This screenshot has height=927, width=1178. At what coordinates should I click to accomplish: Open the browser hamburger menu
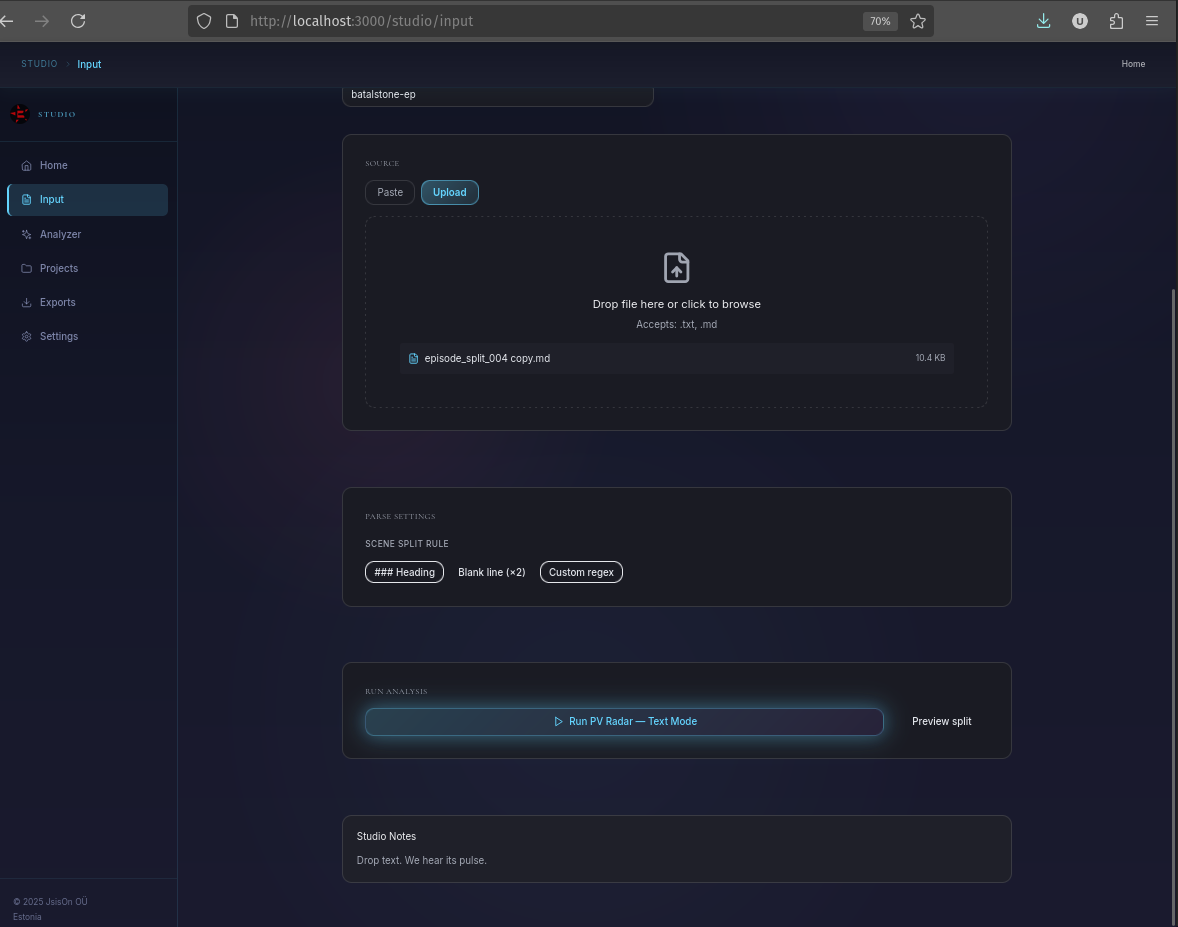pyautogui.click(x=1152, y=20)
